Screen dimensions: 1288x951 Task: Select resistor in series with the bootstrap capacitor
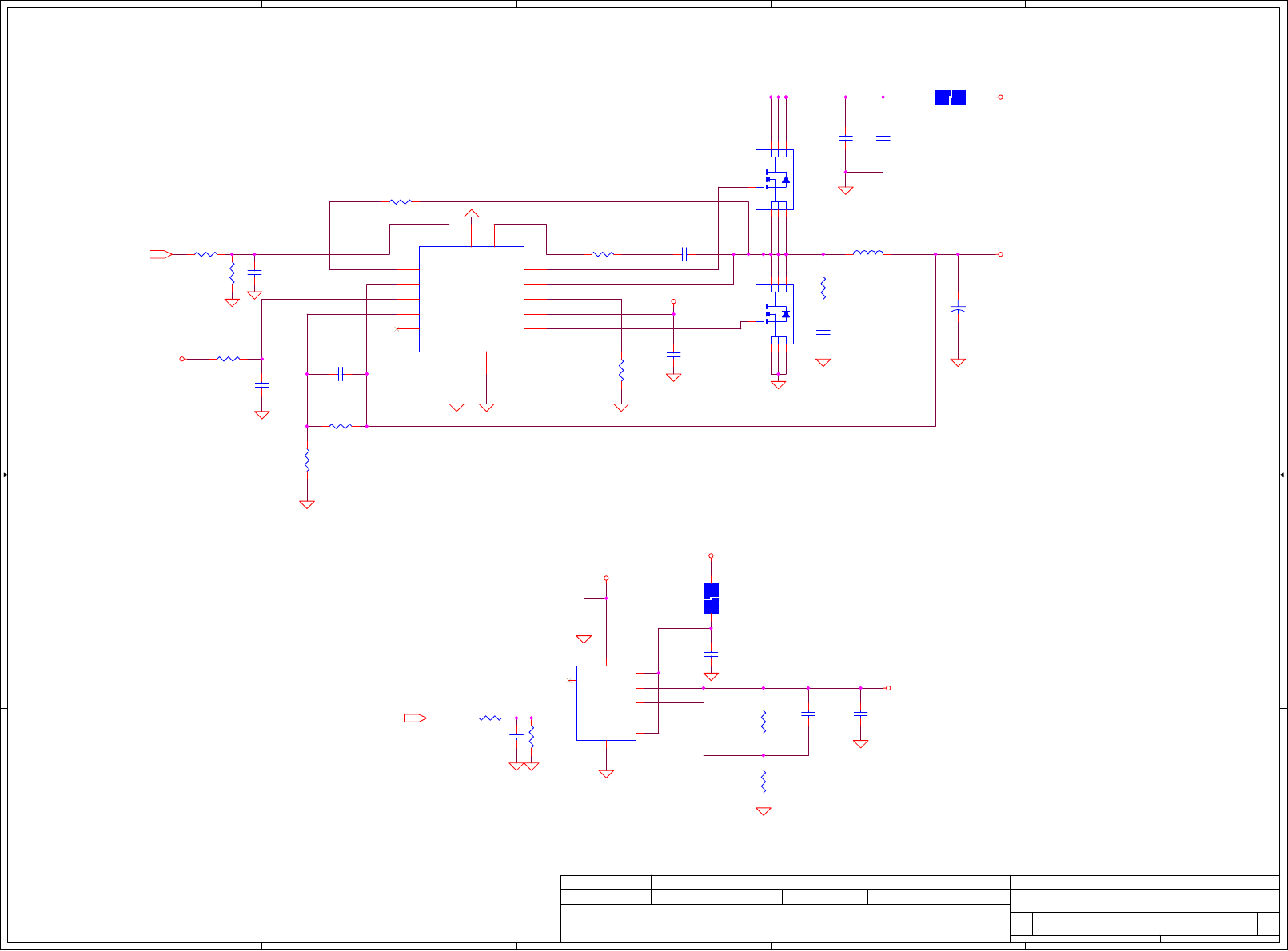pyautogui.click(x=603, y=254)
